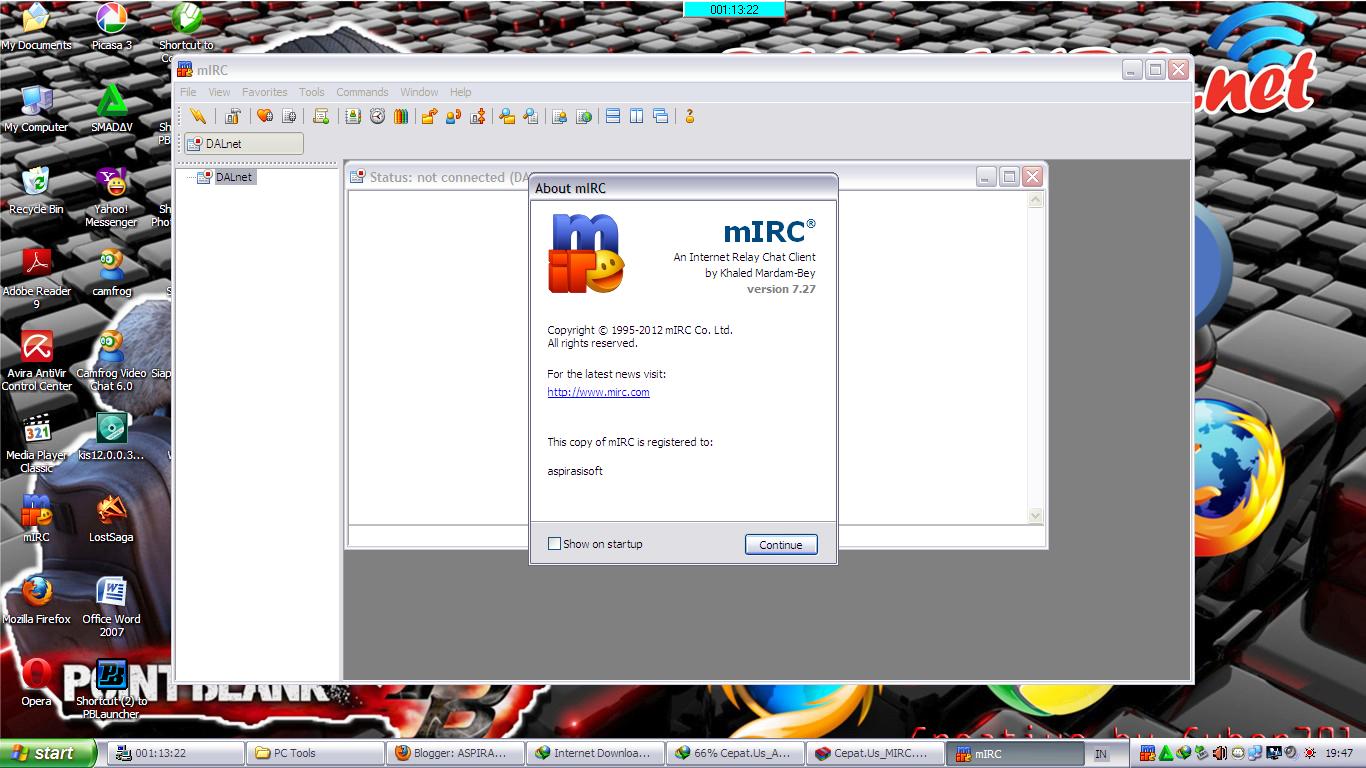
Task: Cascade windows via toolbar icon
Action: tap(660, 116)
